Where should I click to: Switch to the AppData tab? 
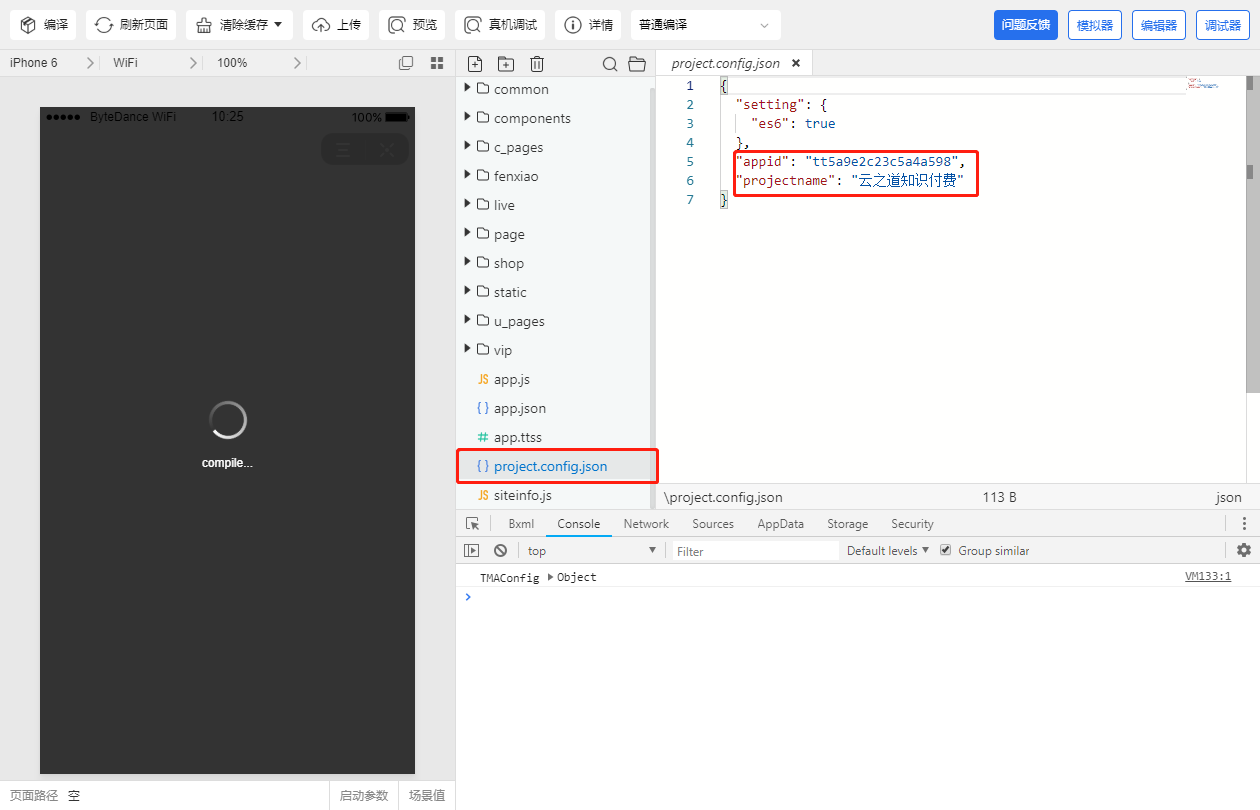tap(780, 524)
